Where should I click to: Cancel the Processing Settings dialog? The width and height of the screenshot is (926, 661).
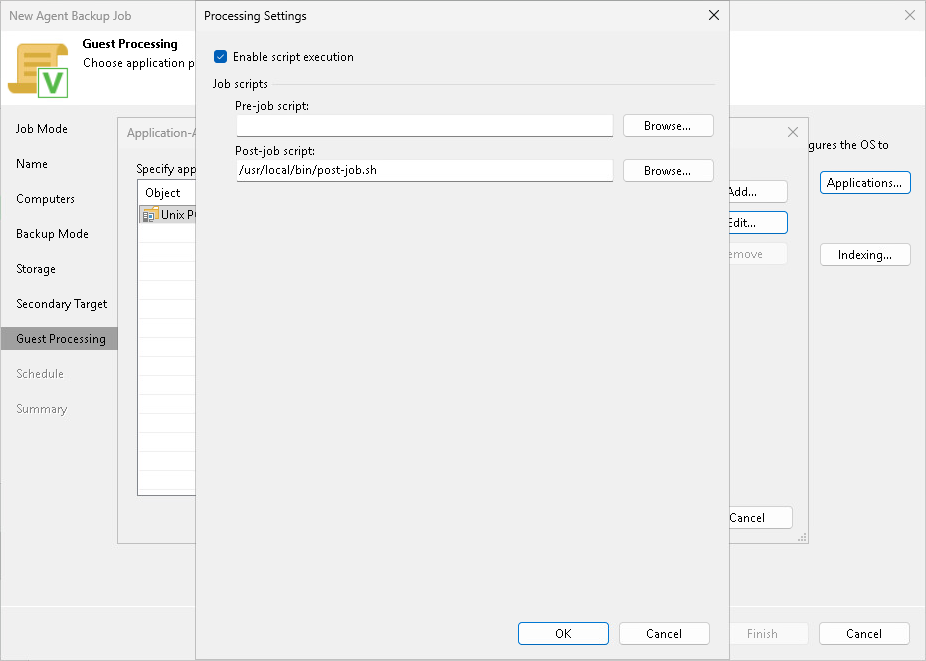coord(664,633)
